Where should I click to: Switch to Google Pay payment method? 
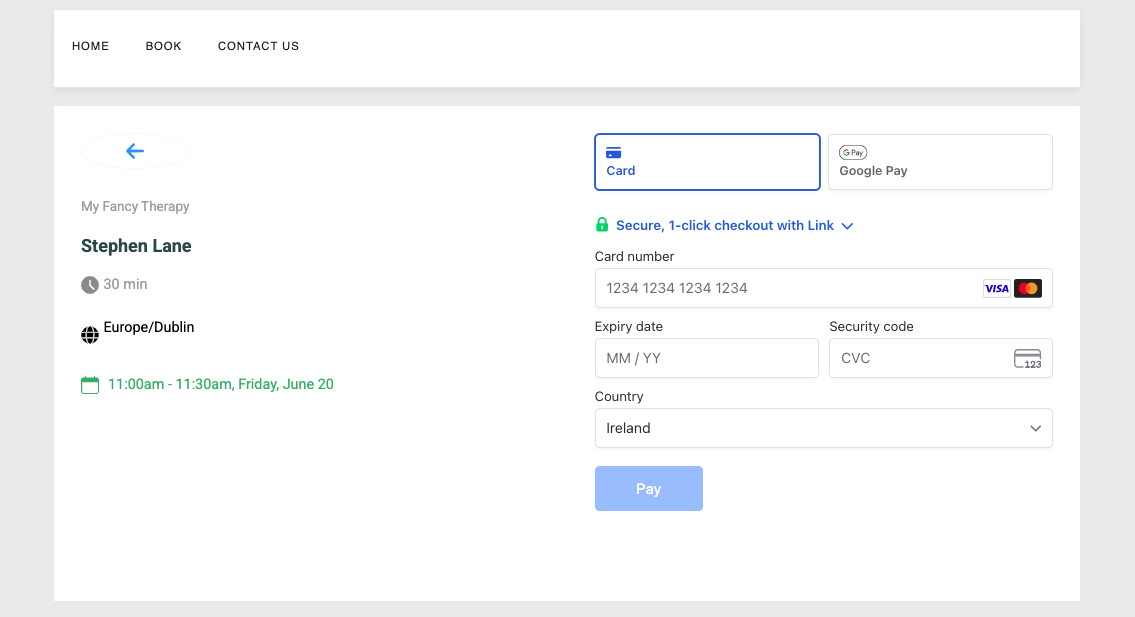(x=939, y=161)
